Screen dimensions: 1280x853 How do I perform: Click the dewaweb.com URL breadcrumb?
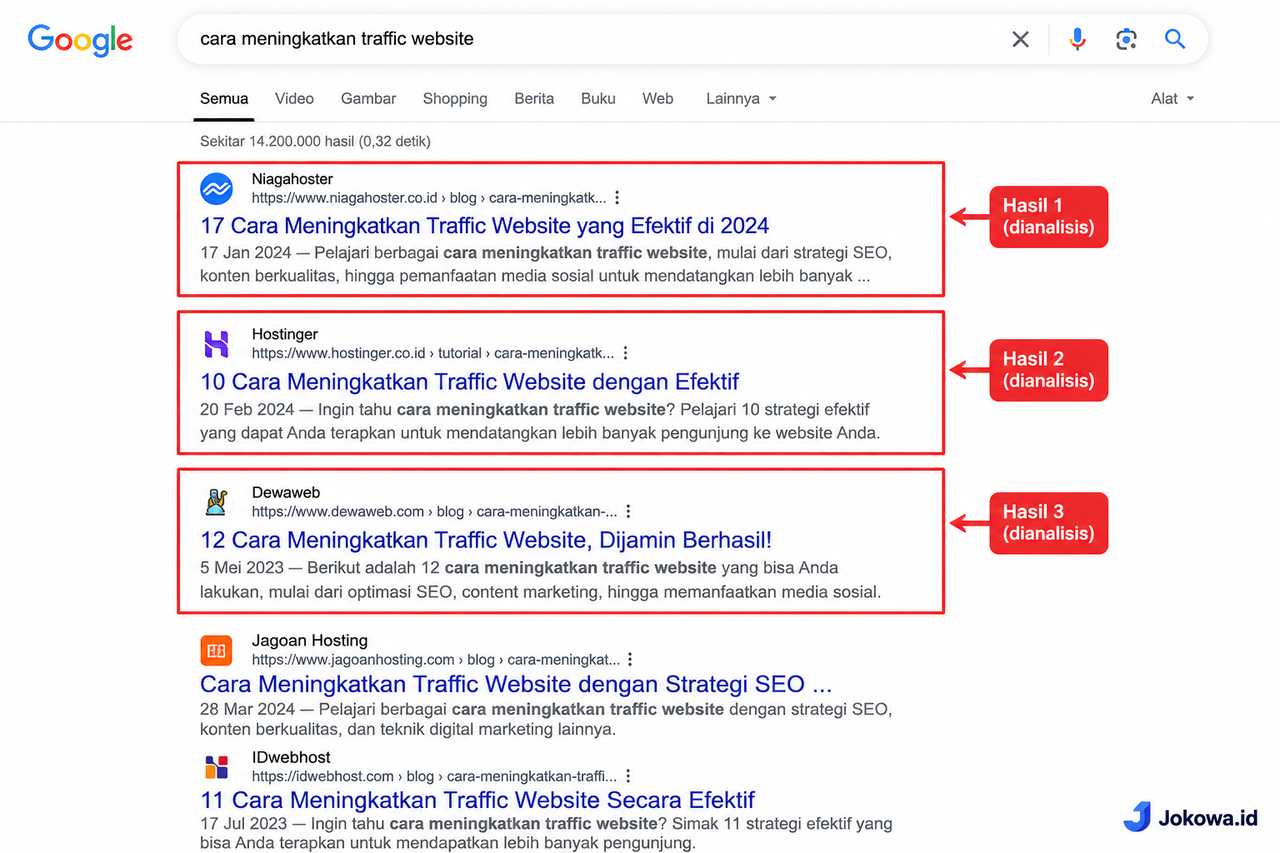pos(435,511)
